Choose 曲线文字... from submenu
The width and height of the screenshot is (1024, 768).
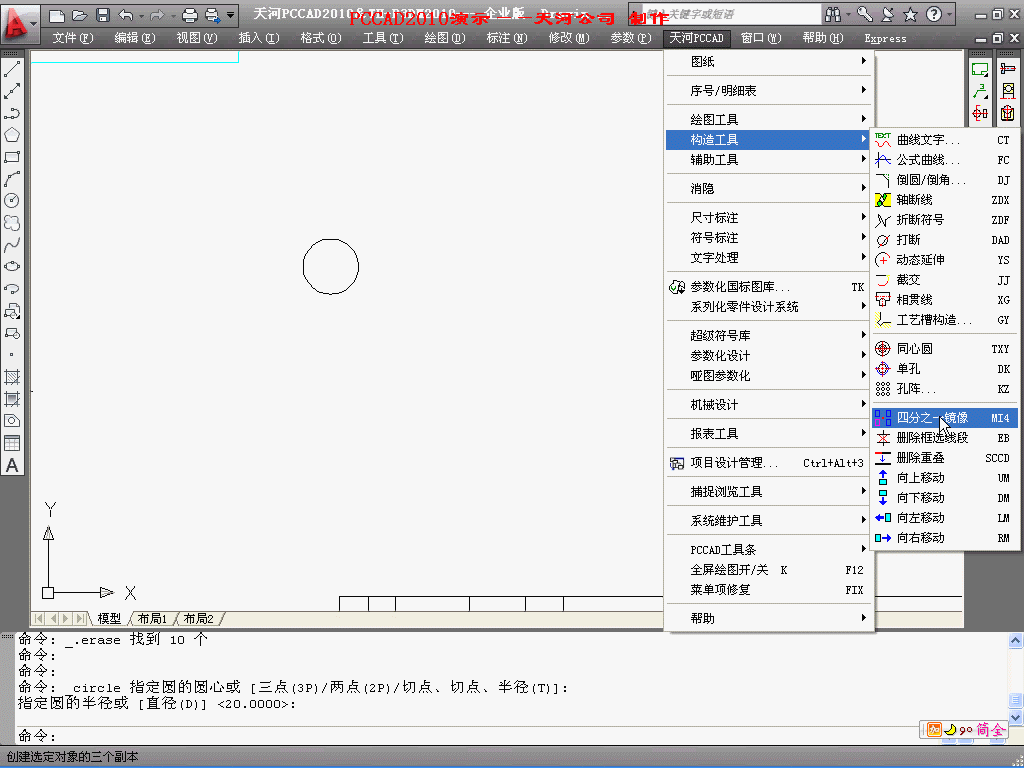[x=946, y=140]
